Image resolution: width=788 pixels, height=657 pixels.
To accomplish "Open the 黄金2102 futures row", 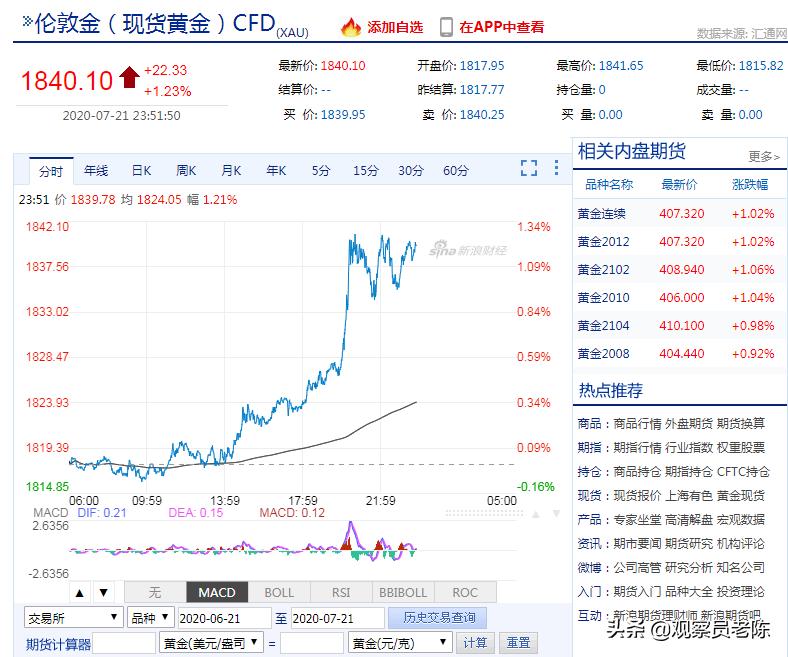I will point(679,270).
